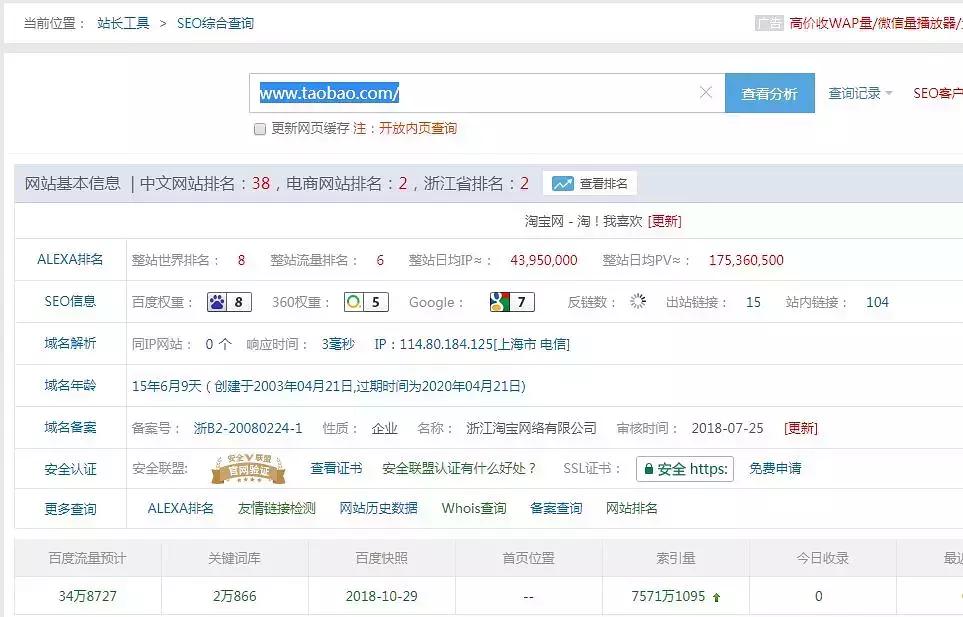Click the green up arrow beside 索引量
This screenshot has width=963, height=617.
click(716, 595)
